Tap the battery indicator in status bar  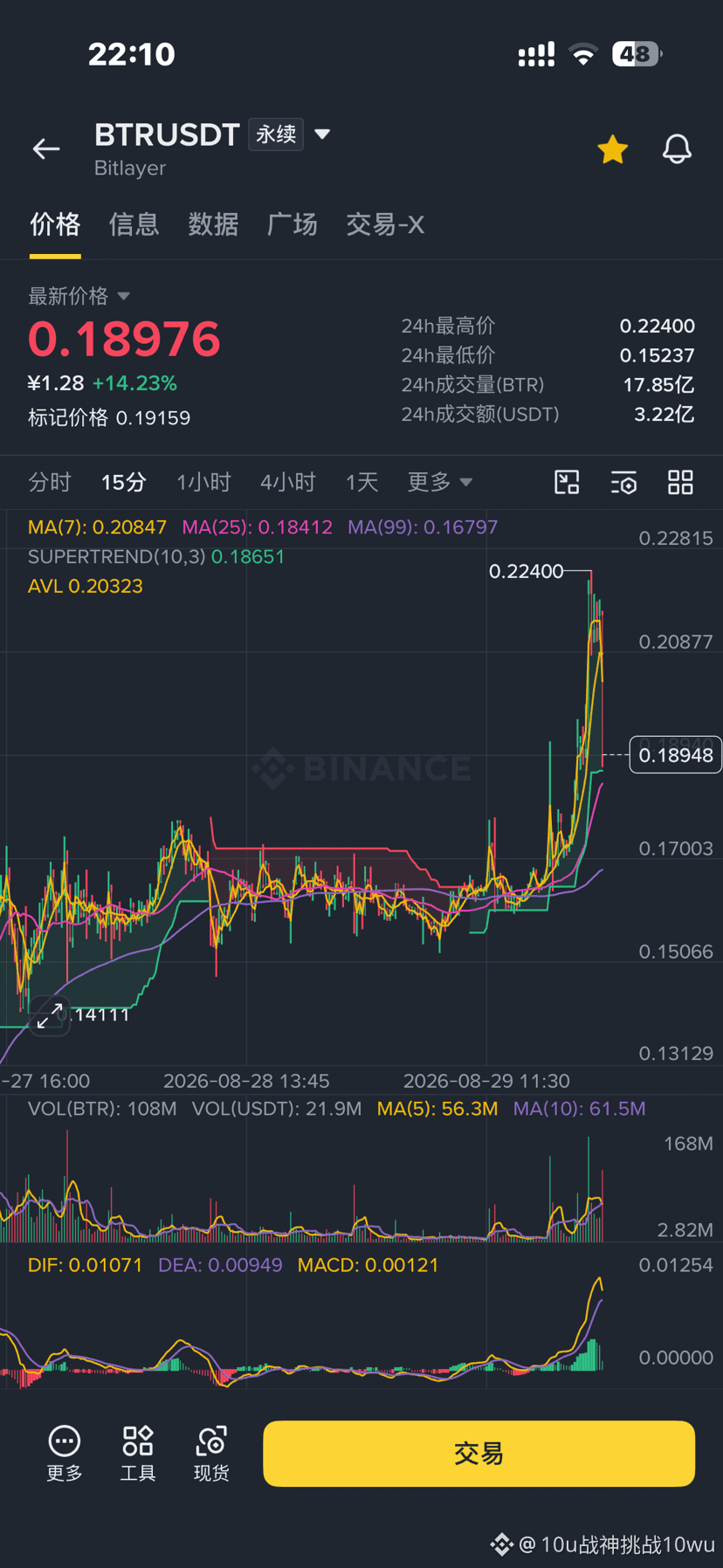click(637, 54)
